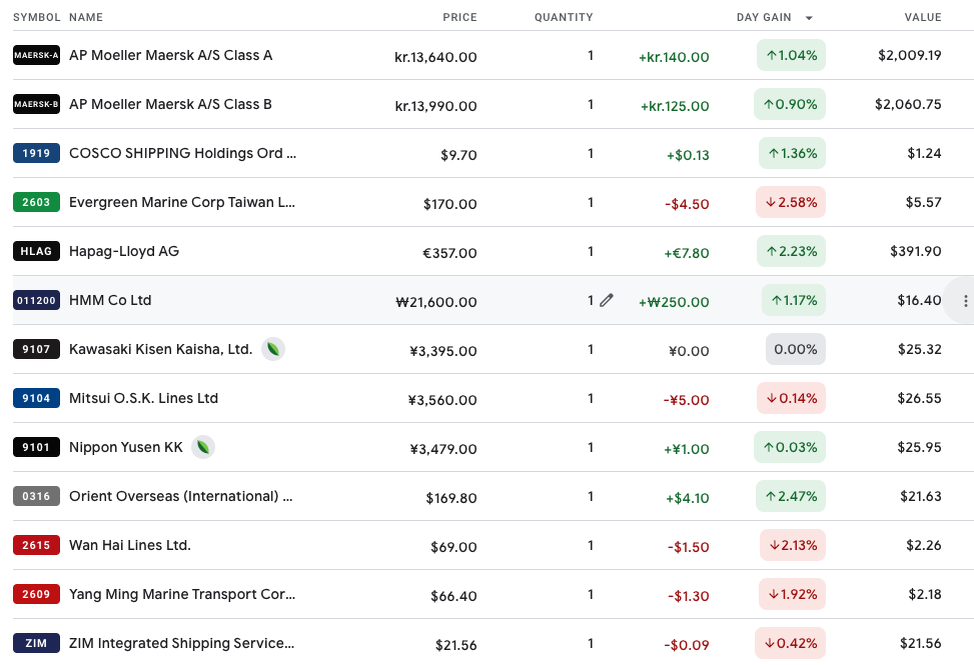Viewport: 974px width, 665px height.
Task: Open Hapag-Lloyd AG stock name
Action: coord(124,251)
